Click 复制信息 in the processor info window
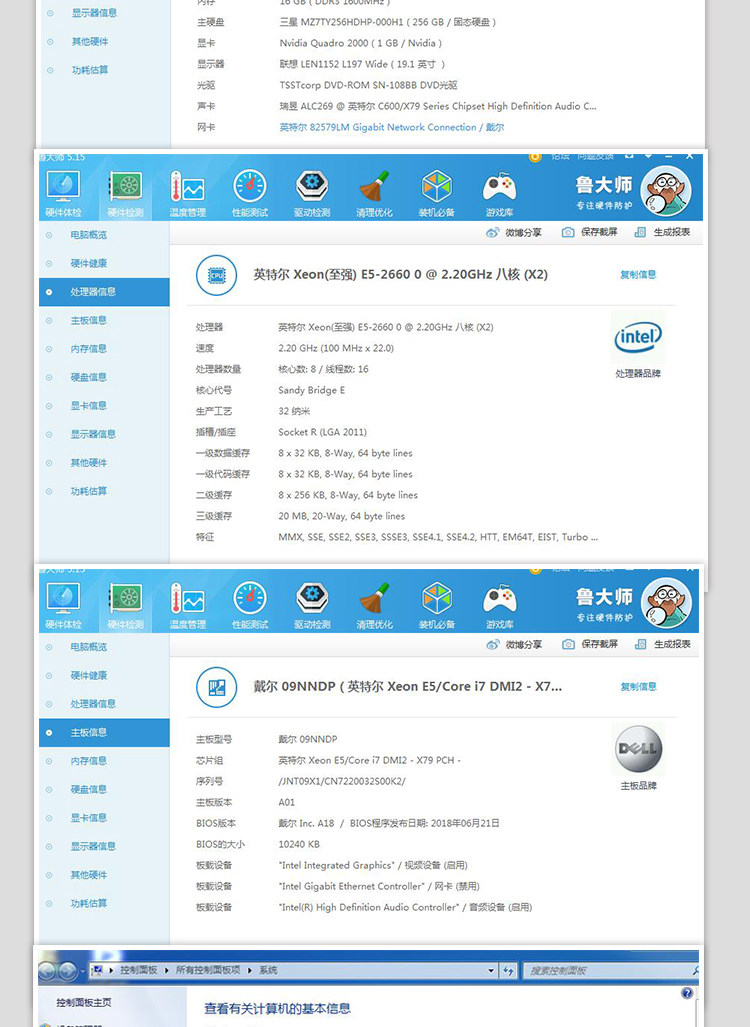The height and width of the screenshot is (1027, 750). [x=638, y=275]
